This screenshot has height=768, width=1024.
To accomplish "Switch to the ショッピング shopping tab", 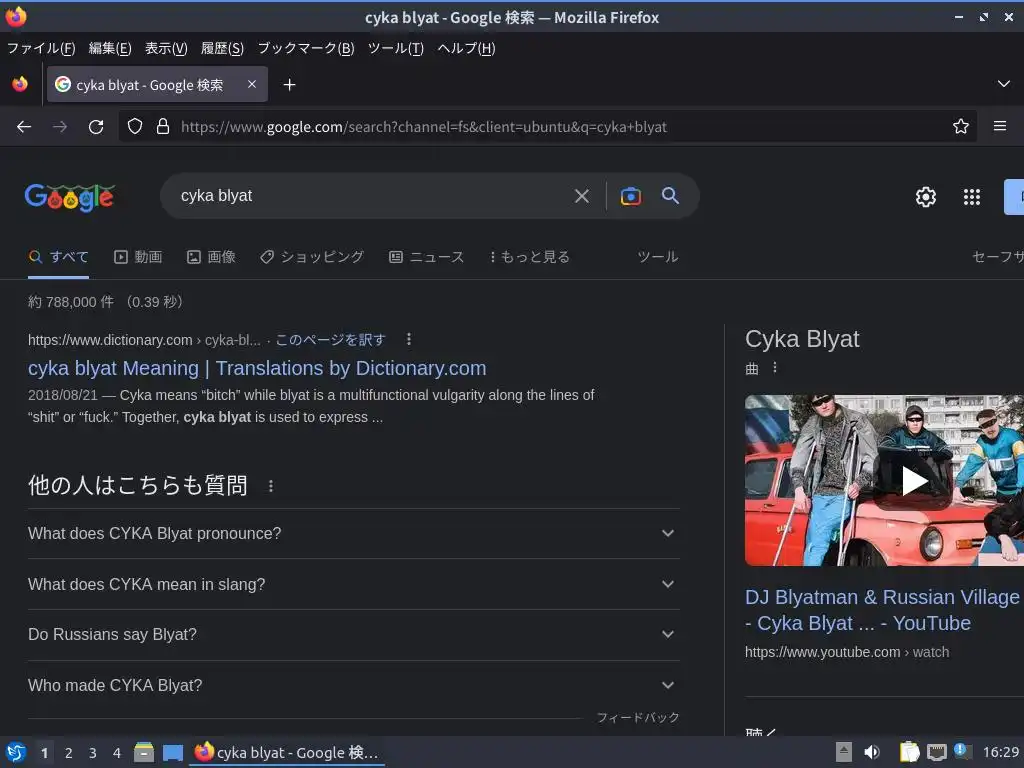I will pyautogui.click(x=312, y=257).
